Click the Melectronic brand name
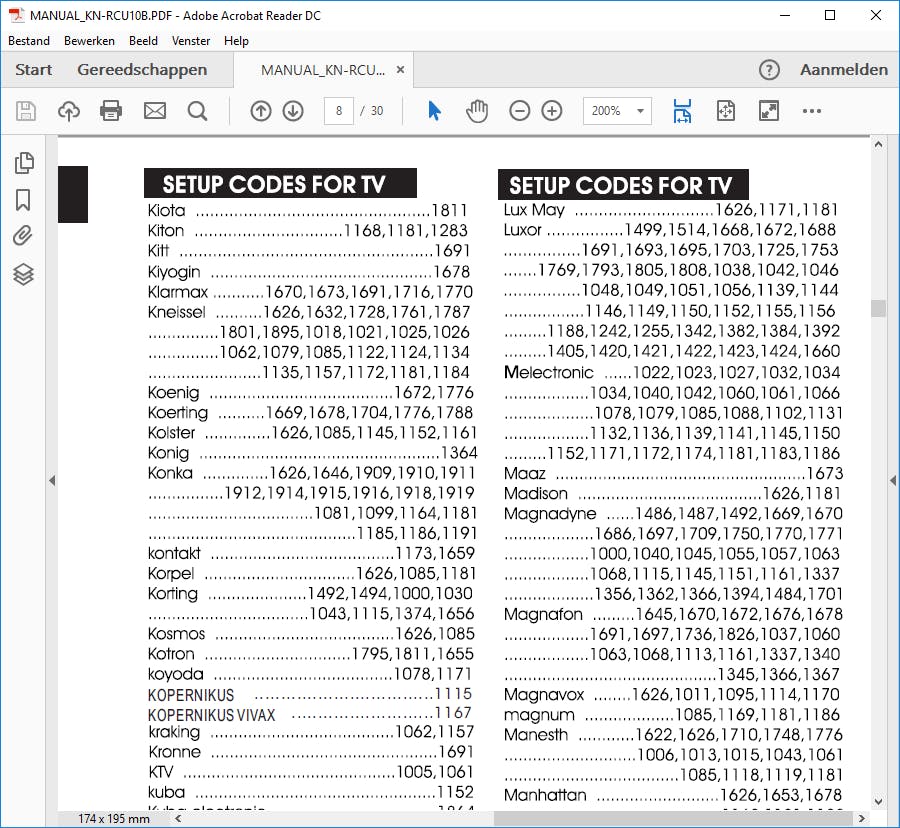 548,372
